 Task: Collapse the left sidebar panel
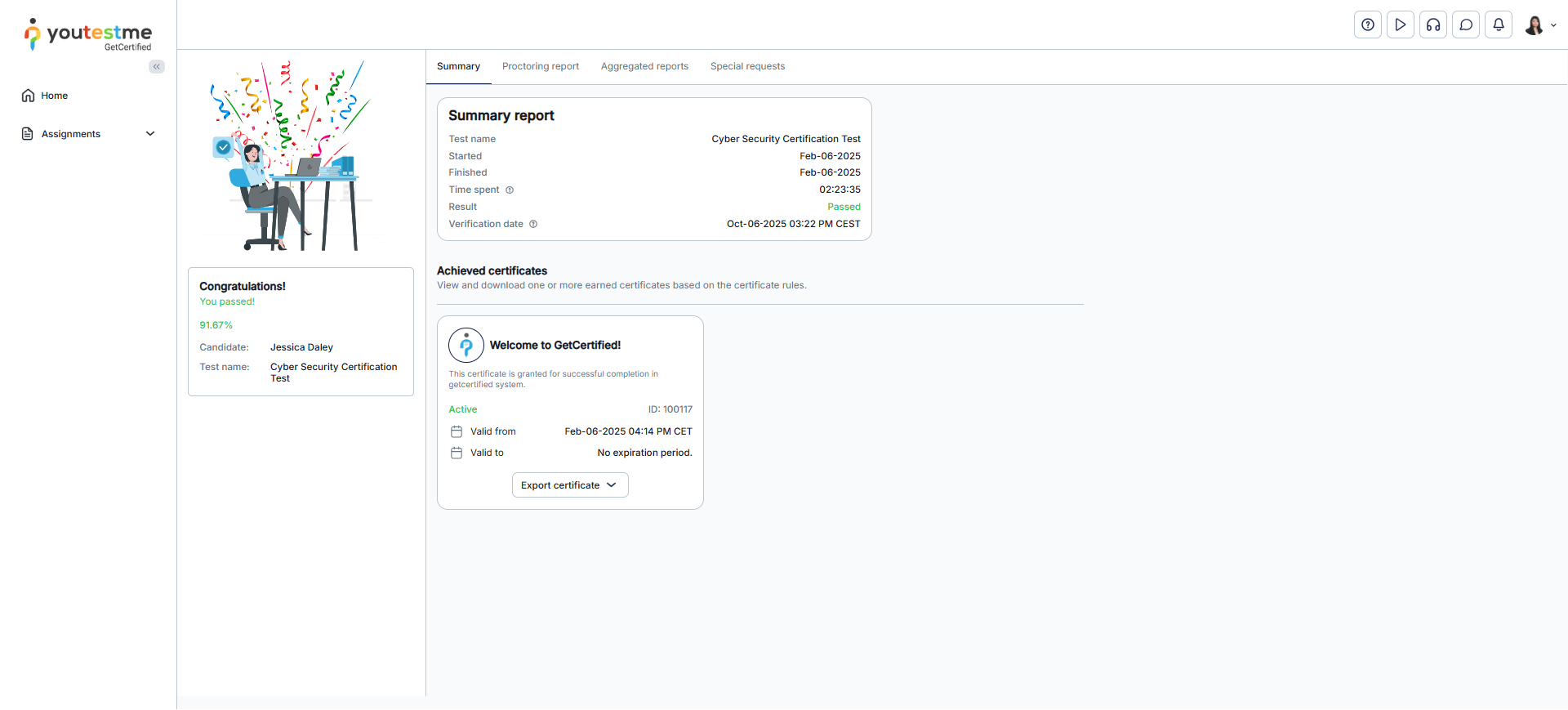[156, 67]
